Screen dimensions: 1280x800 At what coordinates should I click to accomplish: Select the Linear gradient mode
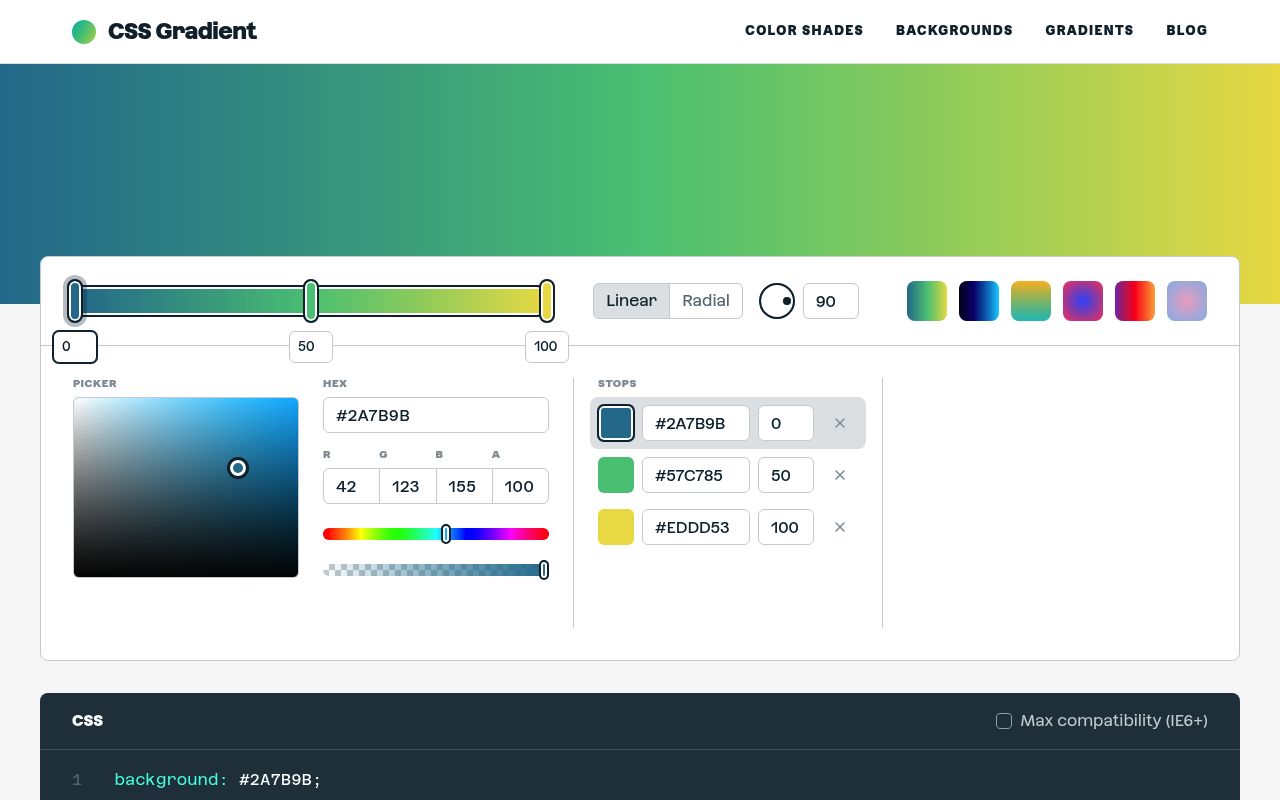631,301
